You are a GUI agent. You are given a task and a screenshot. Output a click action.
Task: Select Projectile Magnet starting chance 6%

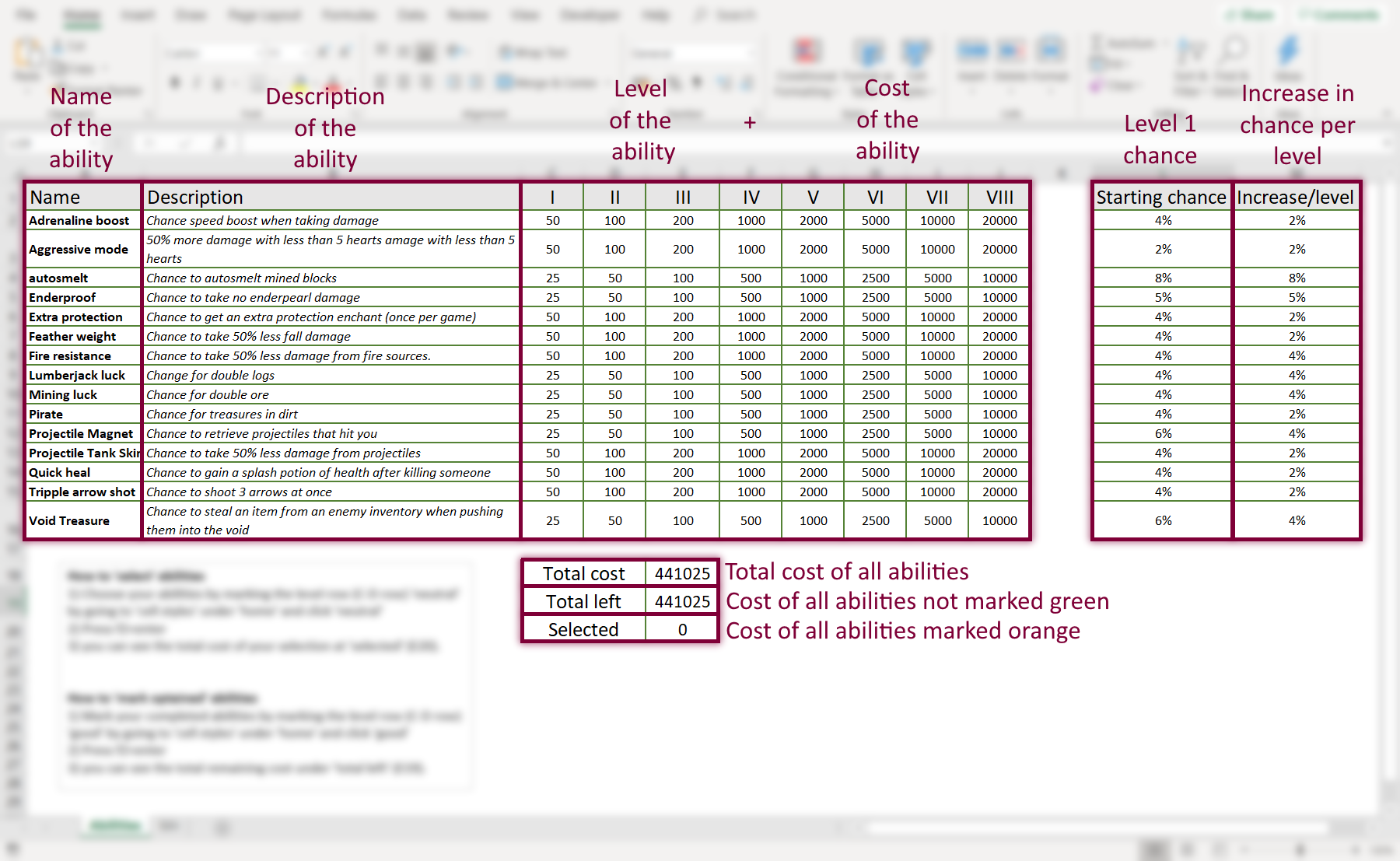coord(1163,434)
